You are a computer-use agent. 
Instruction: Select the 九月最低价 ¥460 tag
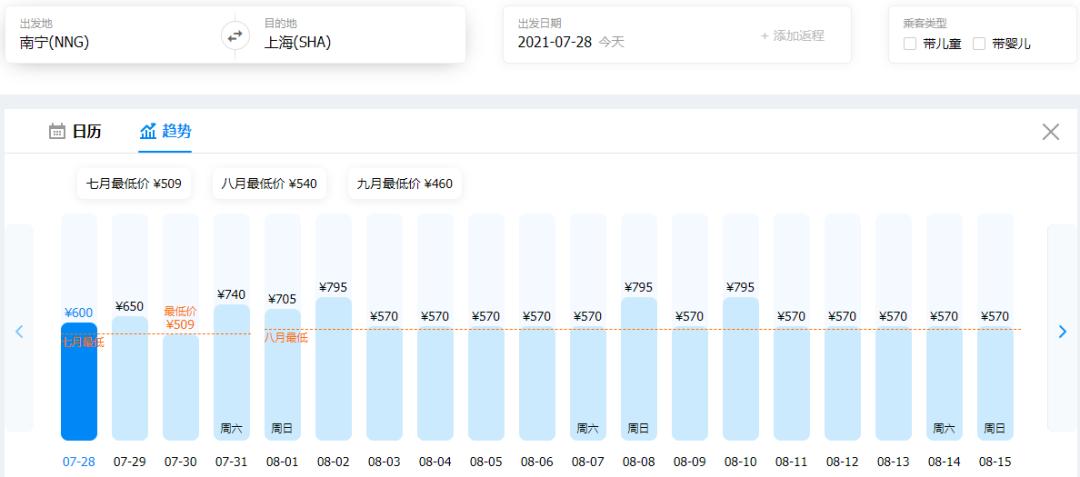pyautogui.click(x=405, y=184)
